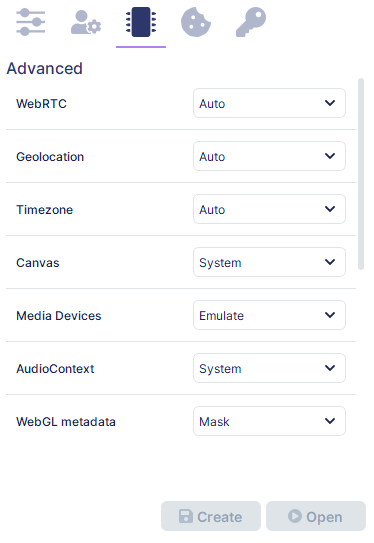
Task: Change the Media Devices Emulate dropdown
Action: [269, 315]
